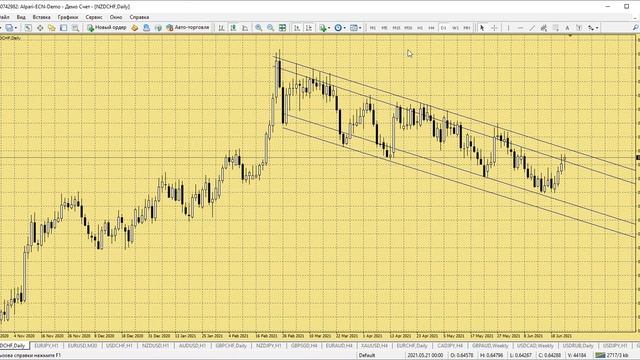Viewport: 640px width, 360px height.
Task: Click the chart shift triangle marker at top
Action: 570,36
